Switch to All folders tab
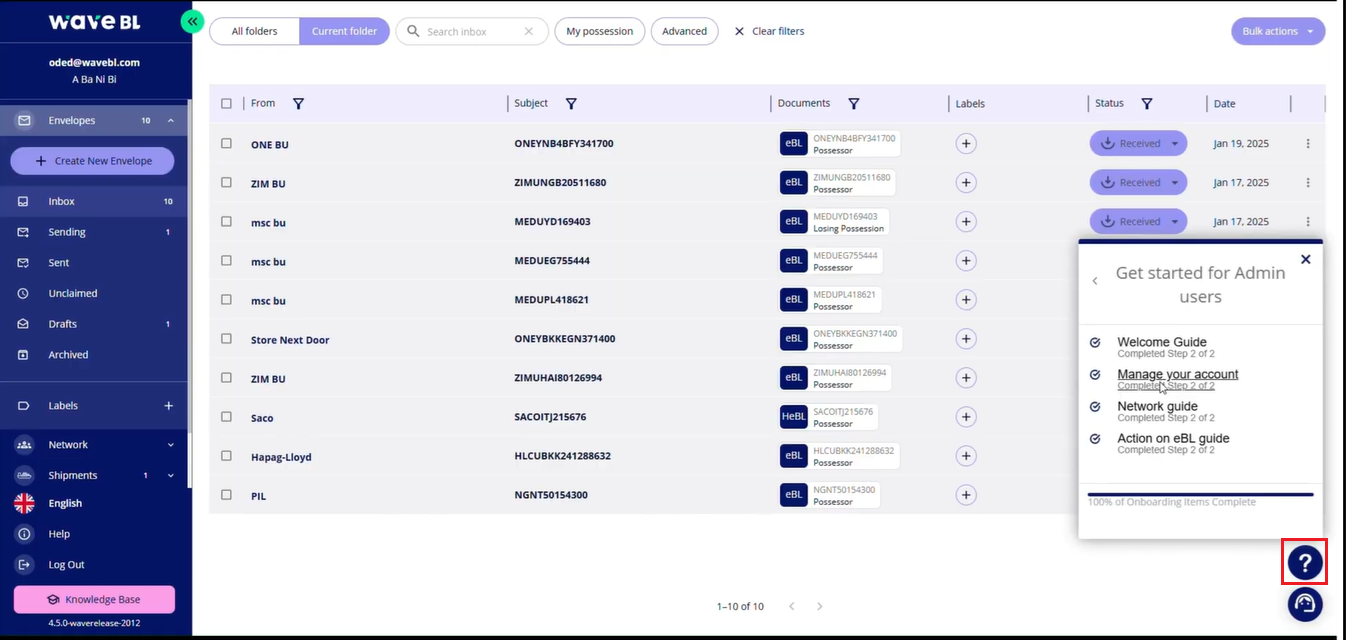 coord(254,31)
